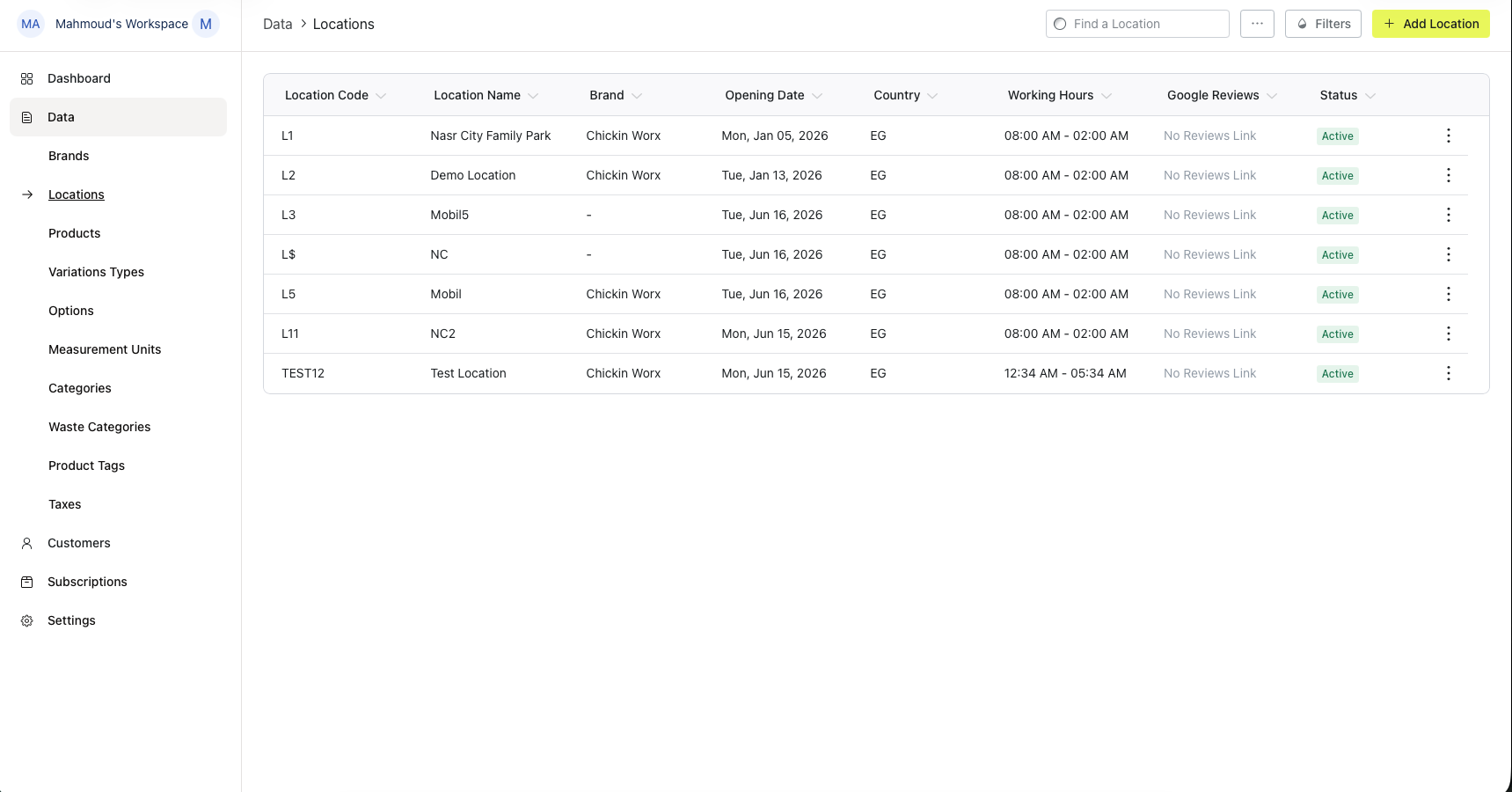Click the MA workspace avatar
The height and width of the screenshot is (792, 1512).
point(31,24)
